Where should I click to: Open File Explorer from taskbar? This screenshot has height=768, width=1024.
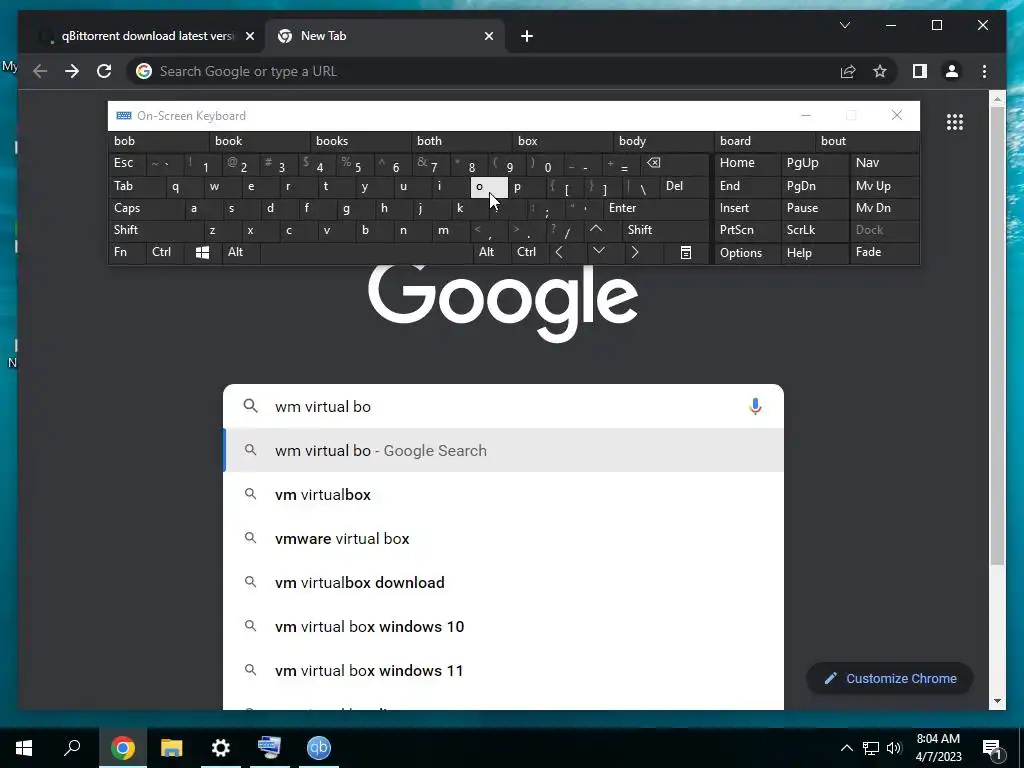172,748
